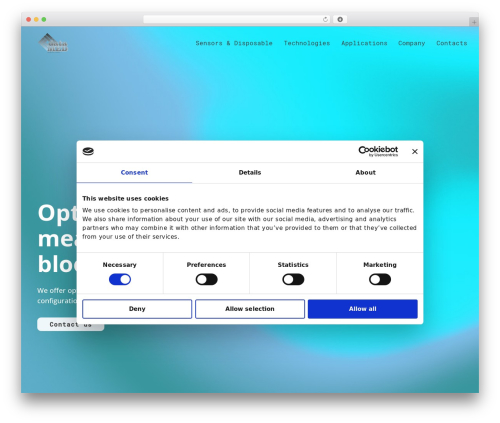500x423 pixels.
Task: Click the site logo in the header
Action: point(53,43)
